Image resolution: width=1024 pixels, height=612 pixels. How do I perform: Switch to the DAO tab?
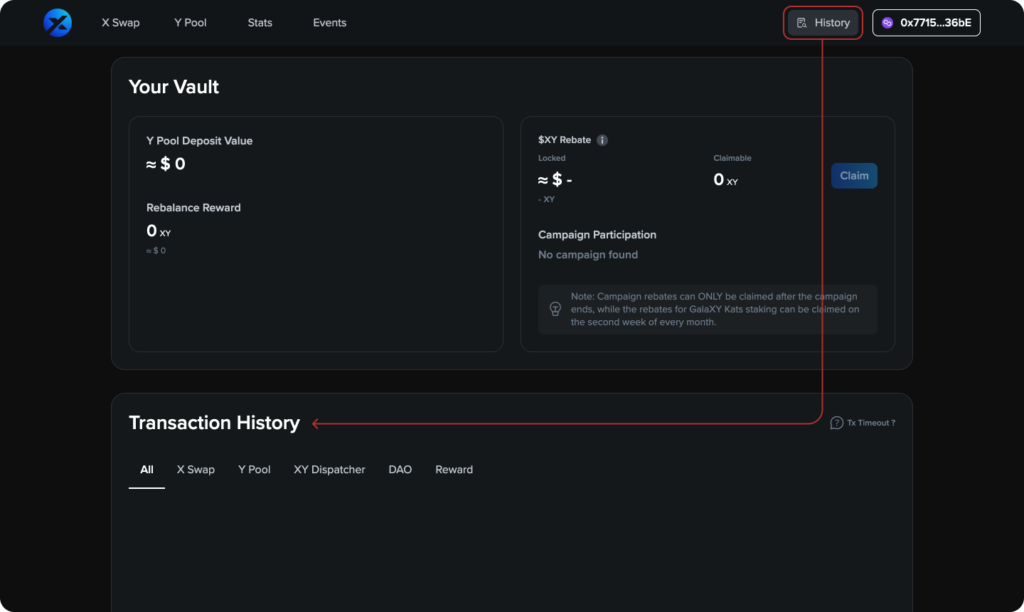tap(400, 470)
